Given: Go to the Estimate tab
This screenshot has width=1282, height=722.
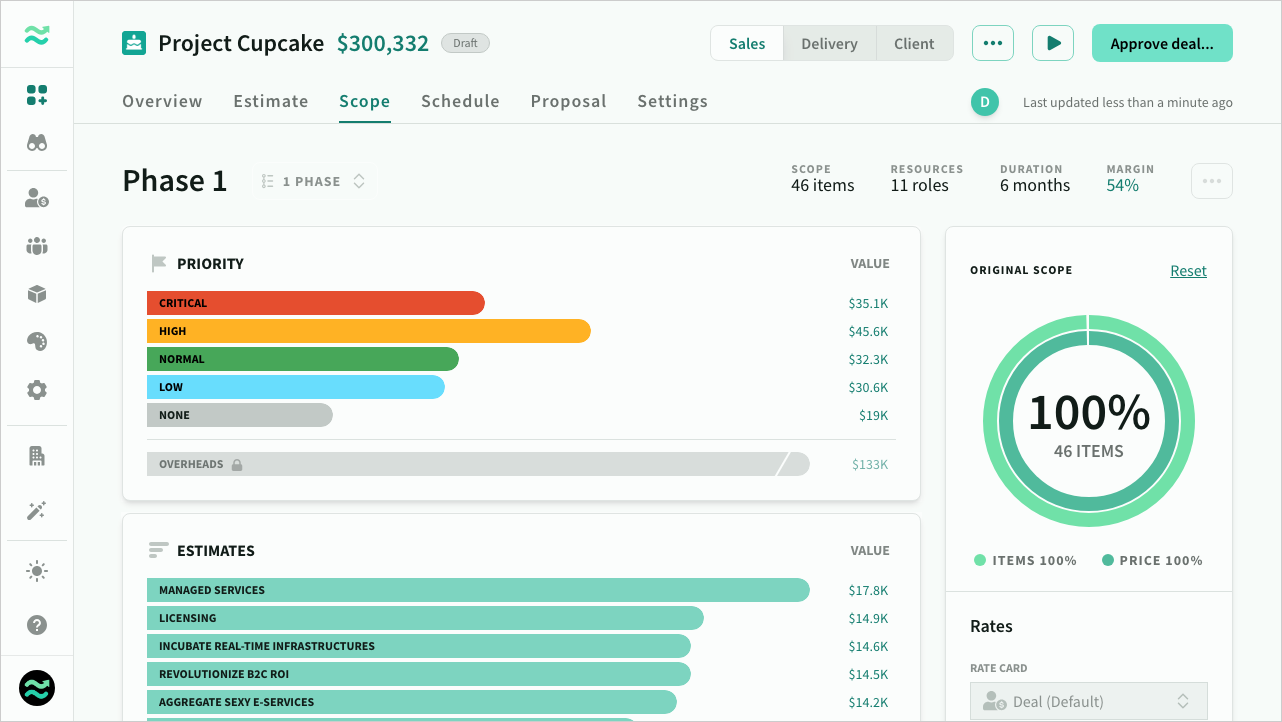Looking at the screenshot, I should [270, 101].
